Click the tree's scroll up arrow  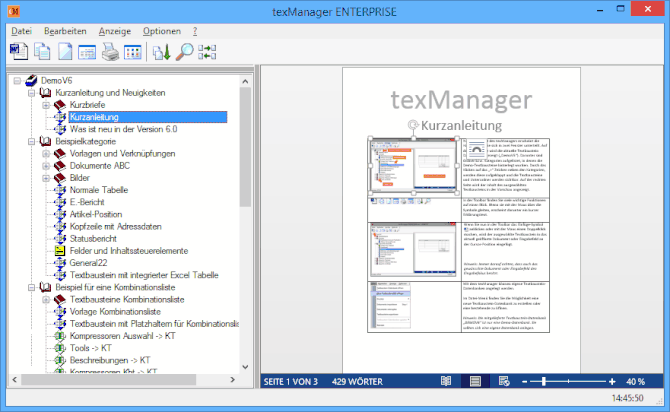click(x=245, y=81)
